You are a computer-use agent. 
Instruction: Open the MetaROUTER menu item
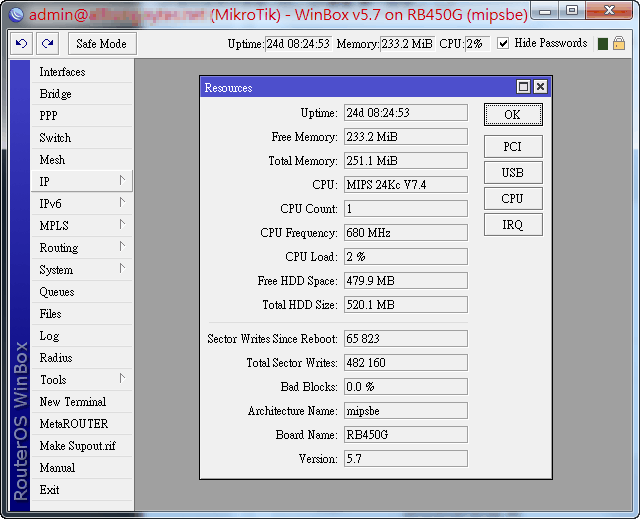point(82,424)
